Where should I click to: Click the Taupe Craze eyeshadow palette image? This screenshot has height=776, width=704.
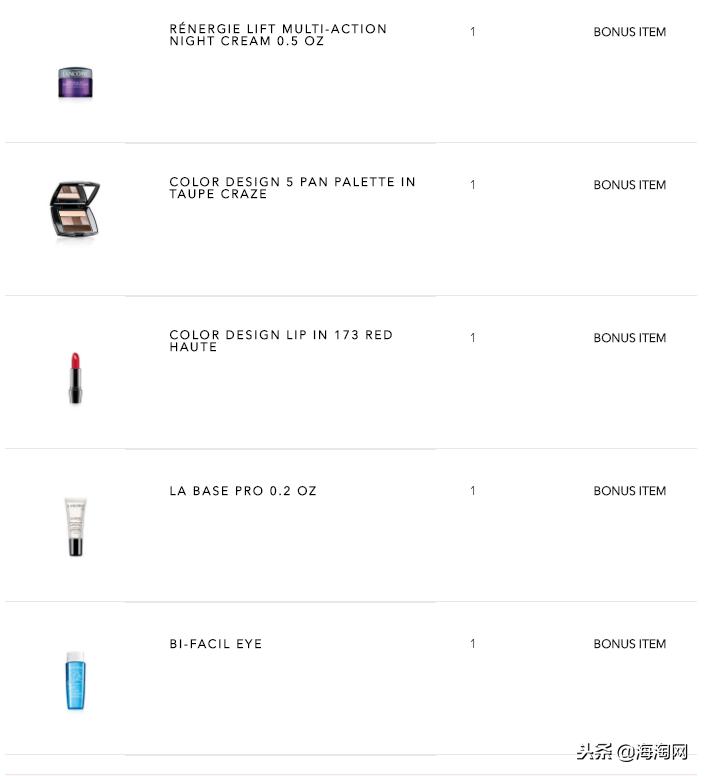point(75,211)
